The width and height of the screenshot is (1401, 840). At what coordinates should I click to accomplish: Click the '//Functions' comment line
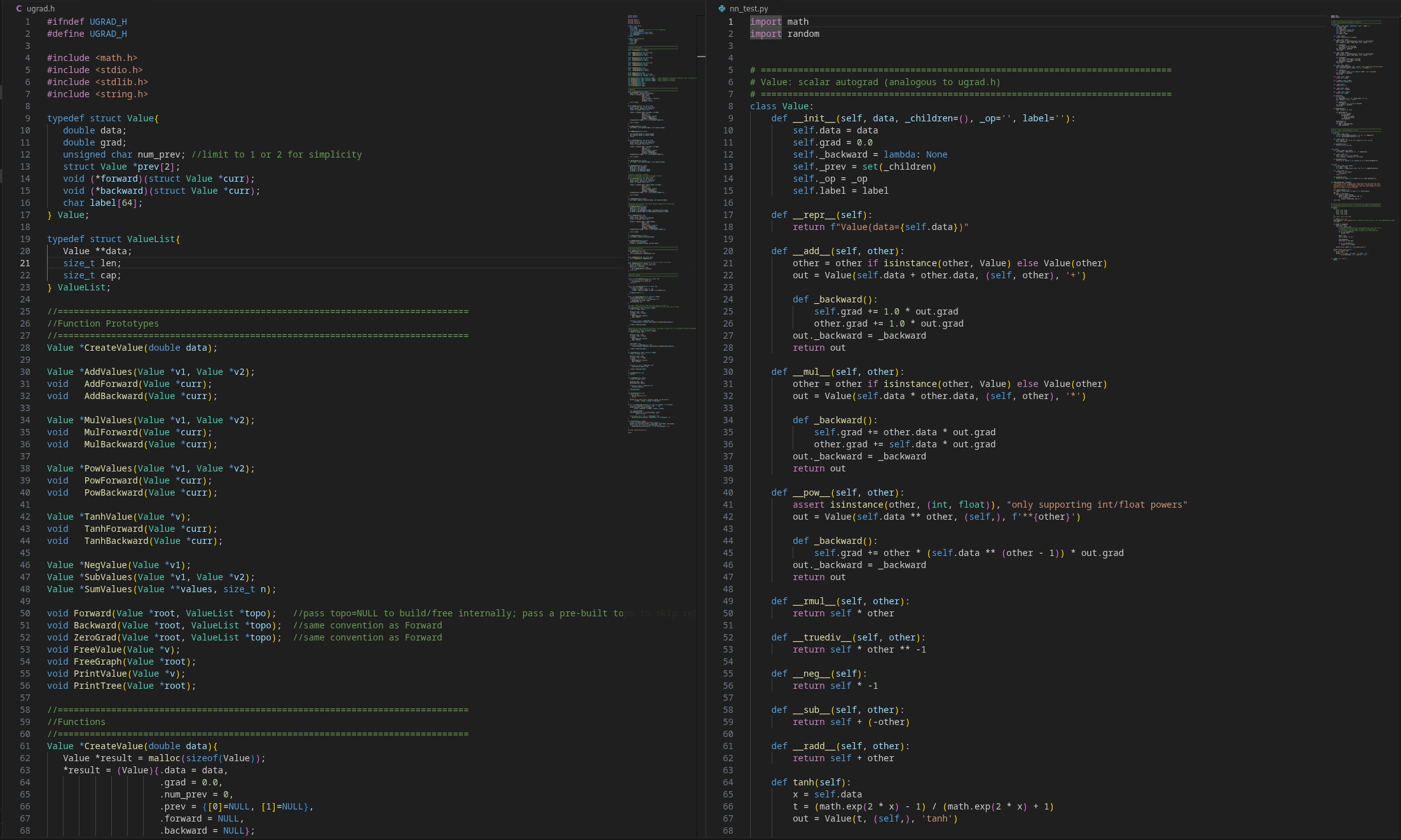(x=76, y=722)
